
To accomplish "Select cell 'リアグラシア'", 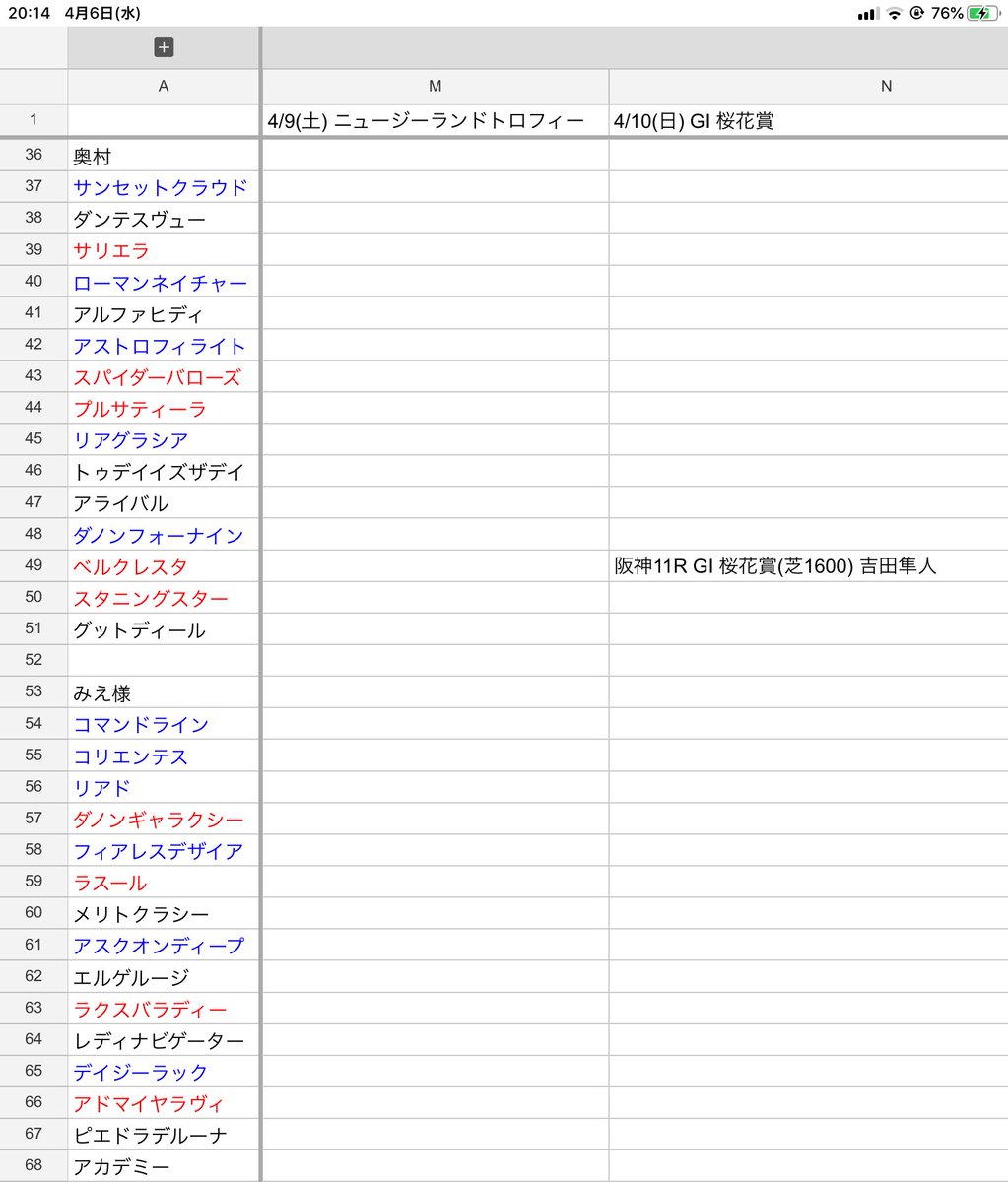I will [x=164, y=439].
